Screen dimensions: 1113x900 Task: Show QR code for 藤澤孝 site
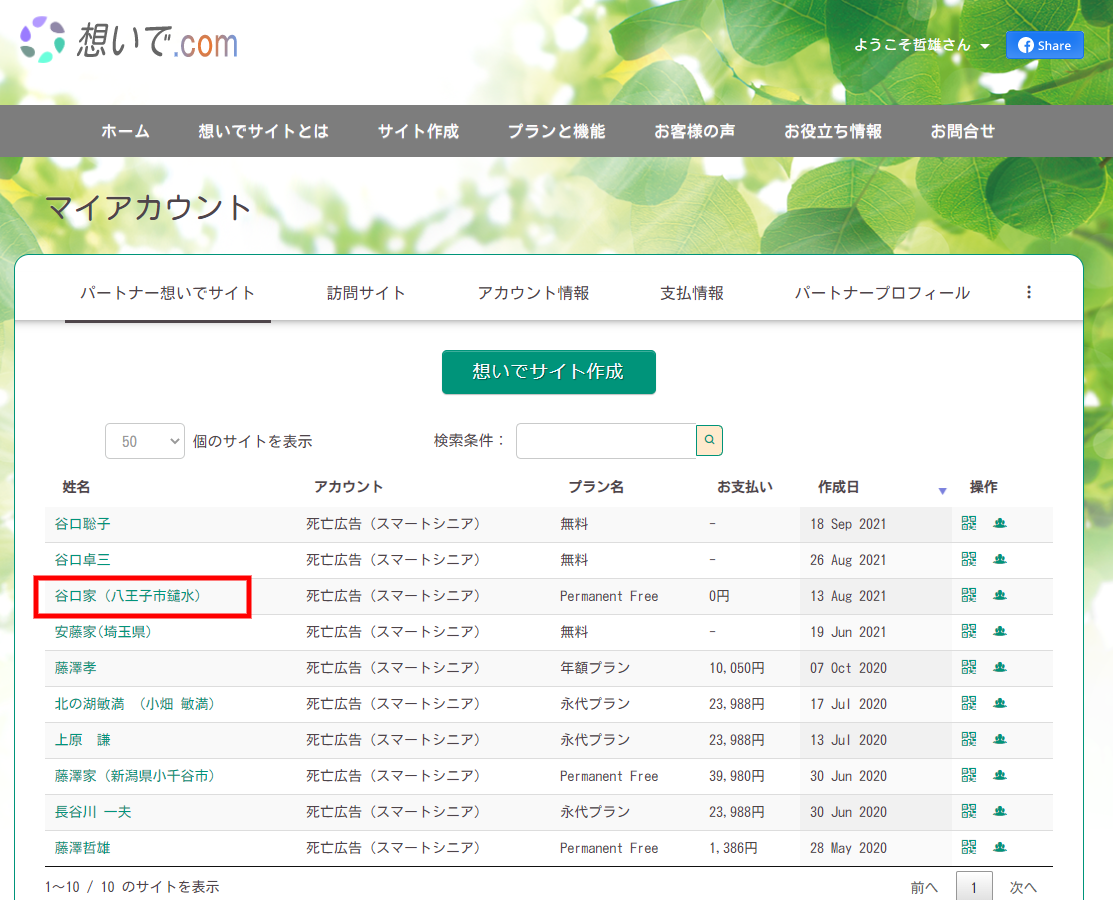coord(968,667)
